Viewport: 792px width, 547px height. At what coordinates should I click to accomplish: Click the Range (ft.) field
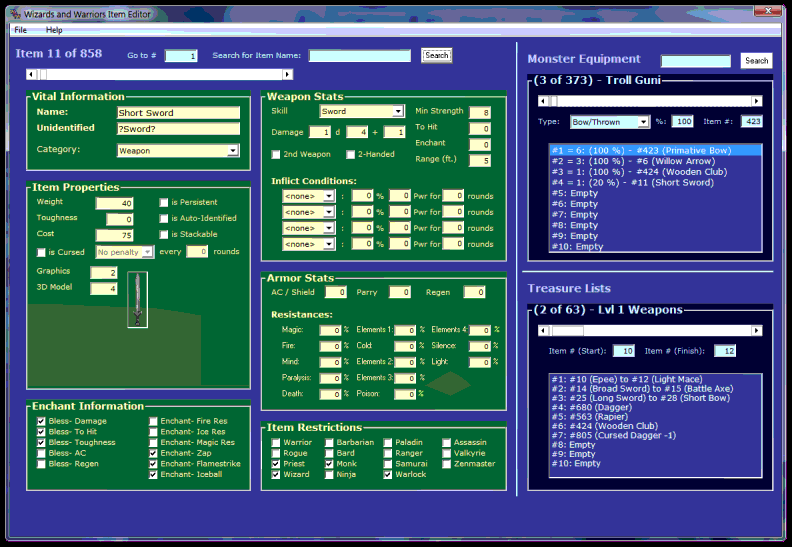[479, 161]
